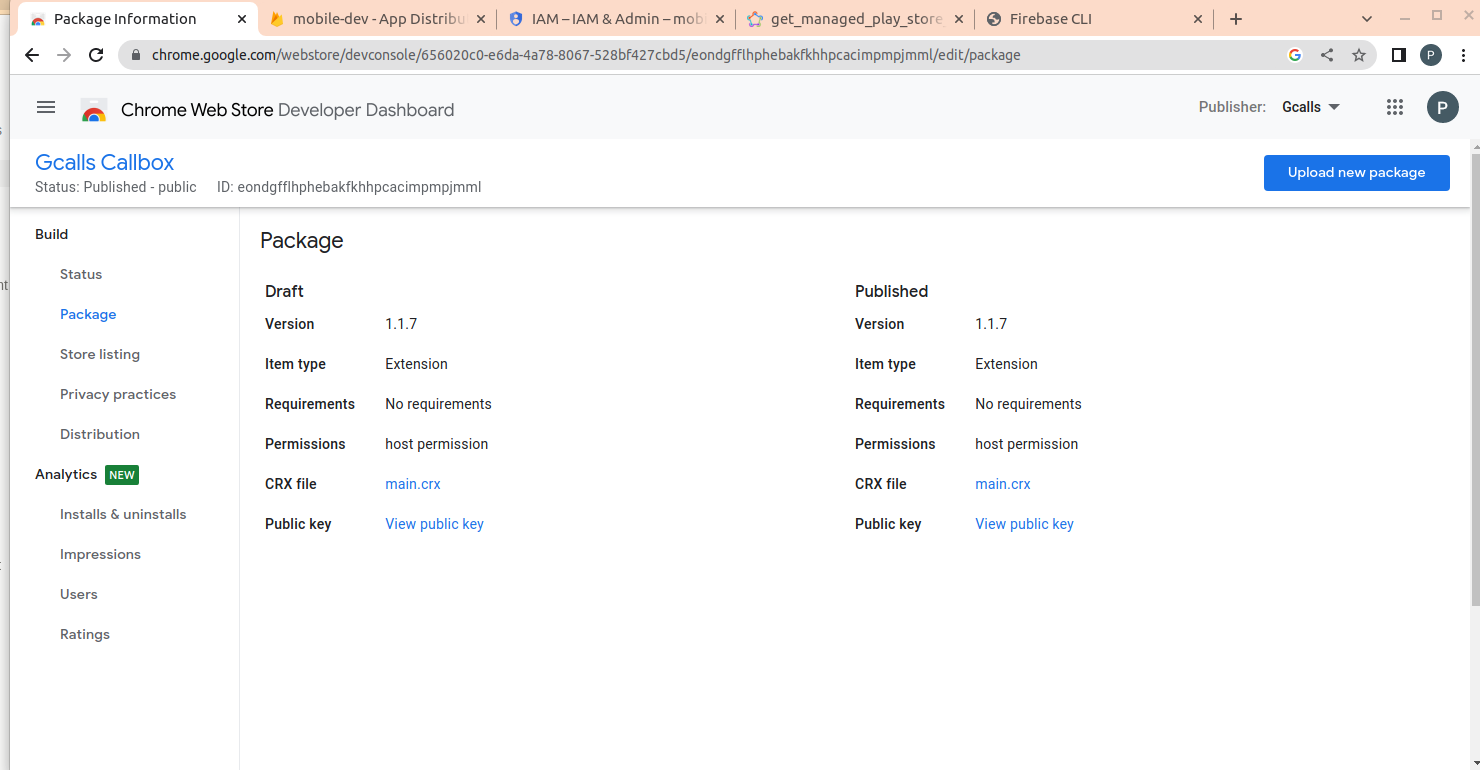Click the Upload new package button
Screen dimensions: 1480x770
[1356, 172]
